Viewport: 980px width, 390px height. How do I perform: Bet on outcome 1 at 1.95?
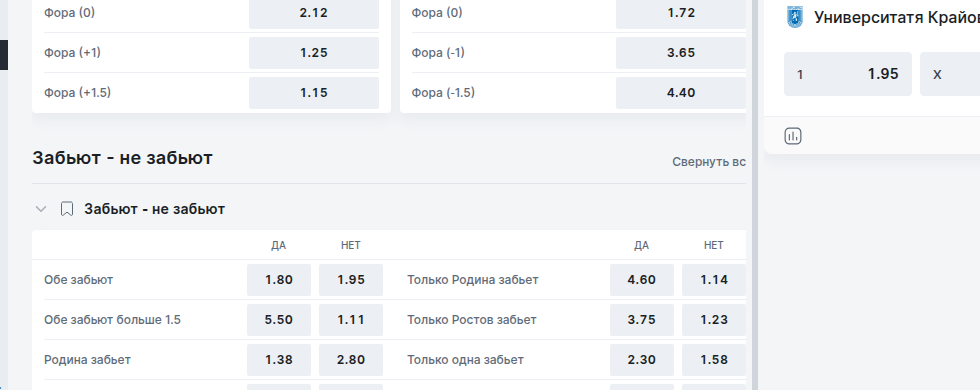click(x=848, y=74)
